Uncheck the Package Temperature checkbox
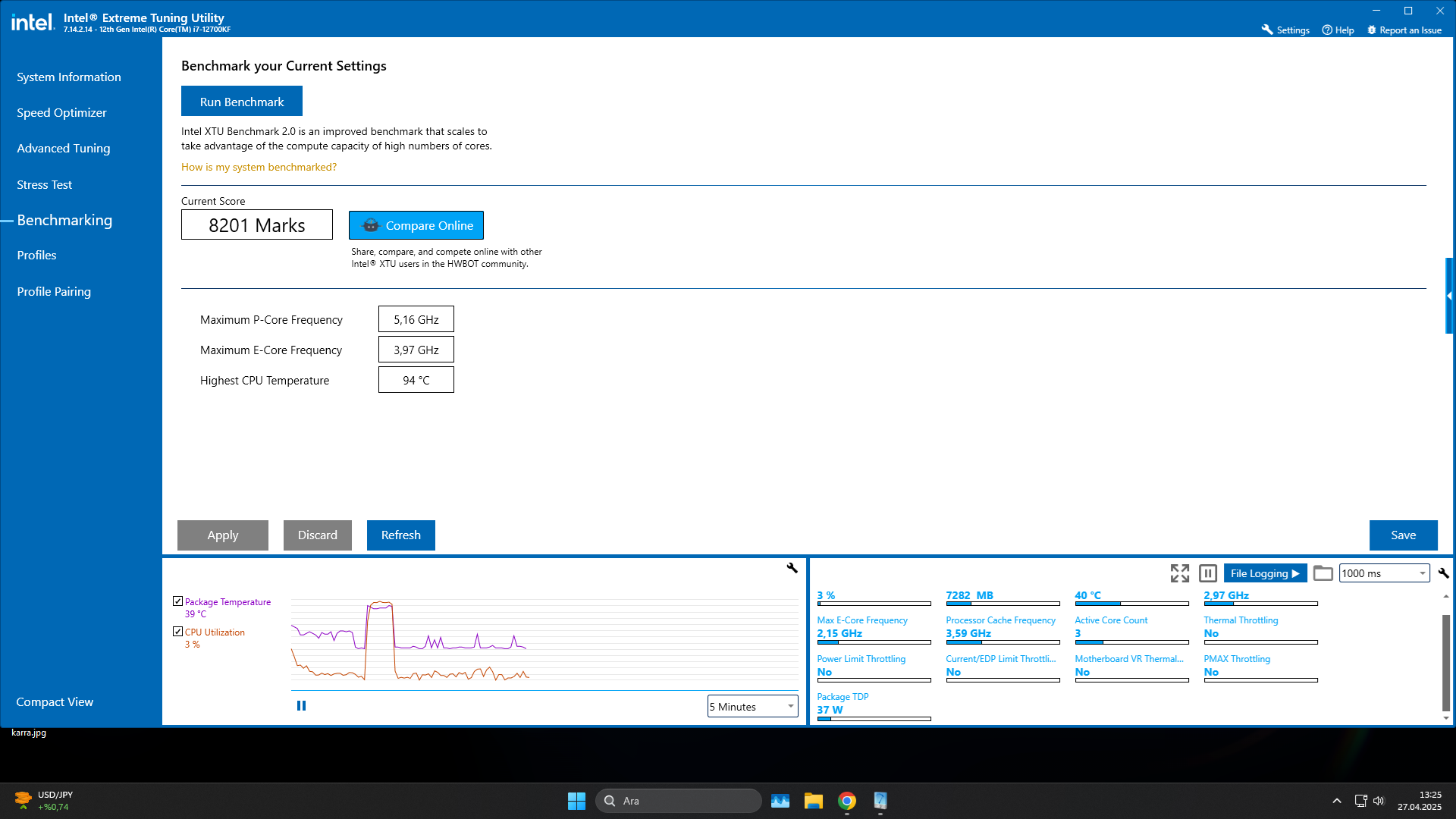Image resolution: width=1456 pixels, height=819 pixels. click(x=177, y=601)
